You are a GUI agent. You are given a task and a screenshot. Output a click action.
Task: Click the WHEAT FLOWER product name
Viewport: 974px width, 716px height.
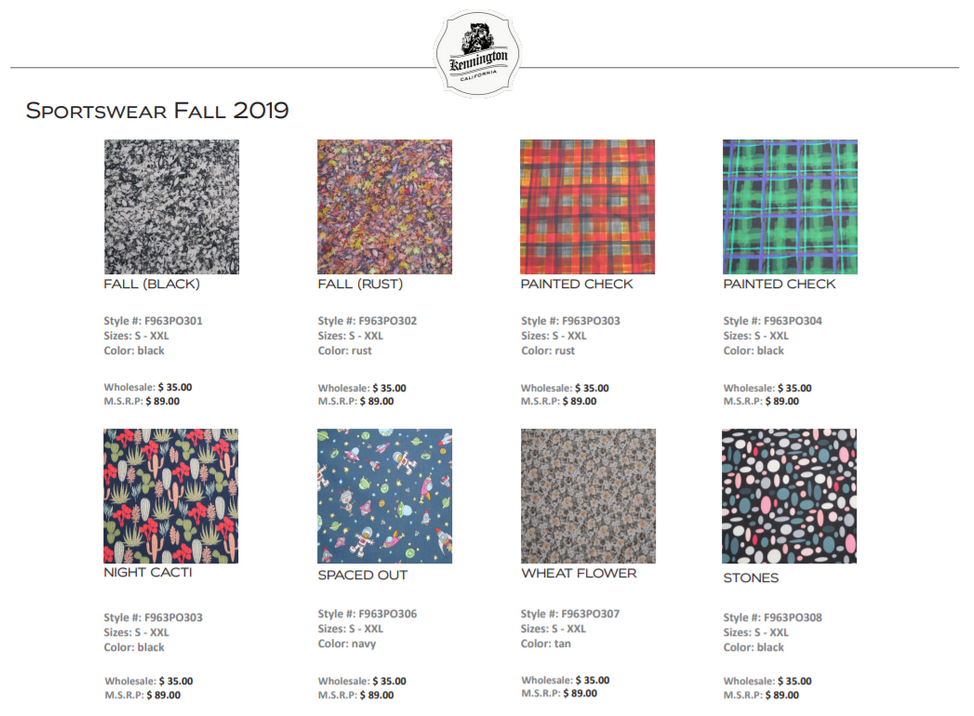(x=579, y=573)
